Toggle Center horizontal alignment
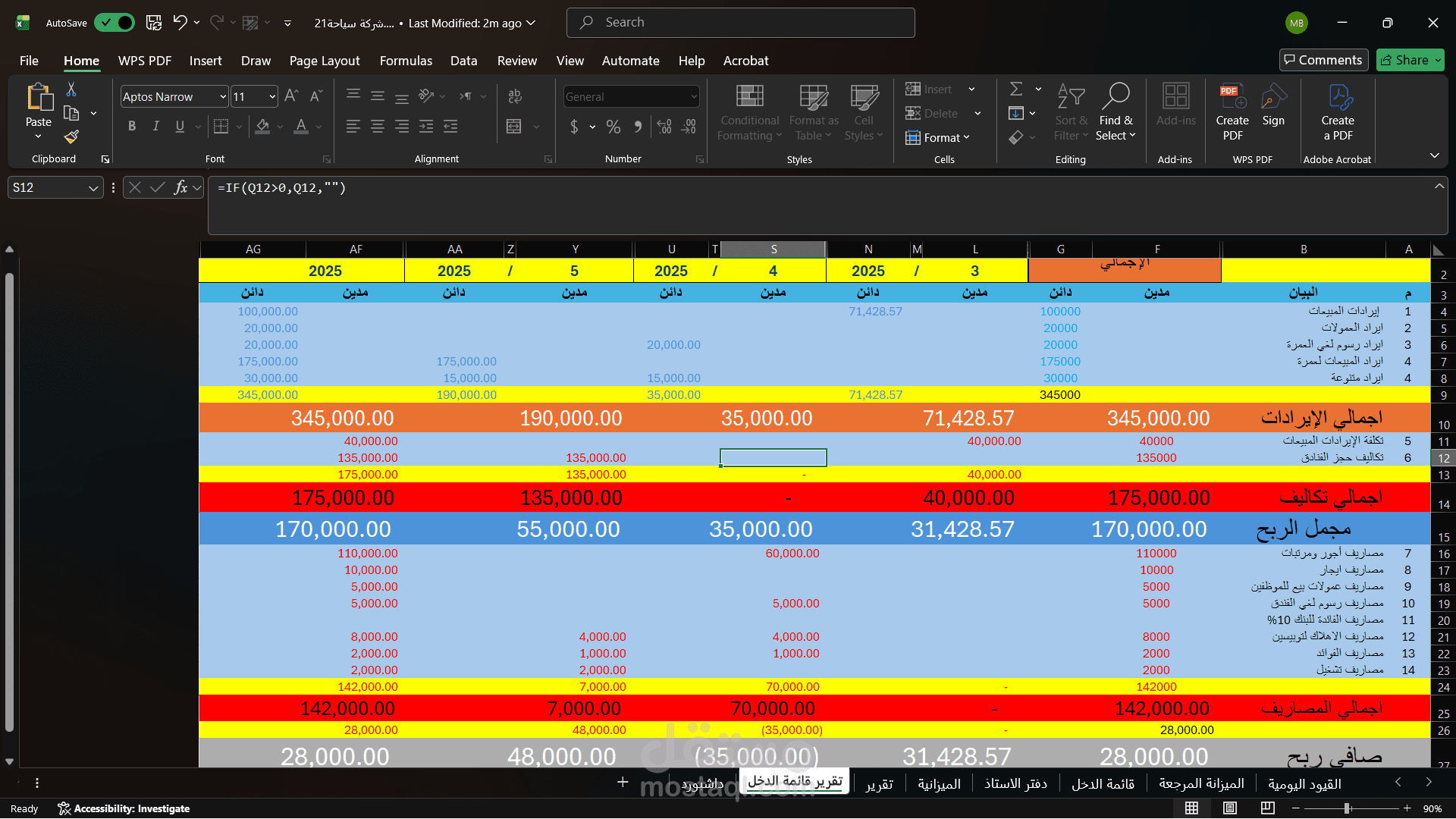Image resolution: width=1456 pixels, height=819 pixels. coord(378,126)
